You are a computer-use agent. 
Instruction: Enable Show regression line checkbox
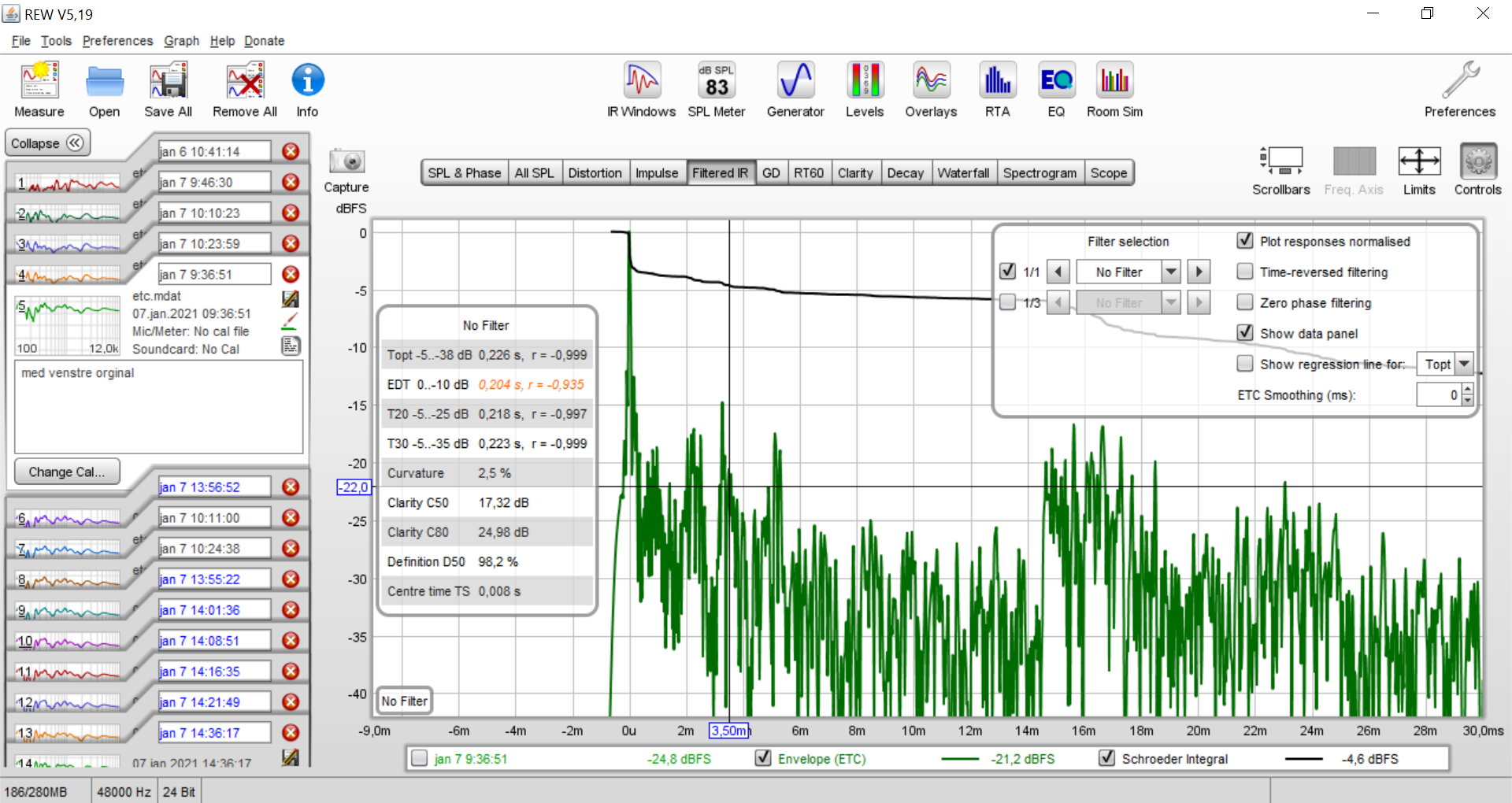[x=1245, y=363]
